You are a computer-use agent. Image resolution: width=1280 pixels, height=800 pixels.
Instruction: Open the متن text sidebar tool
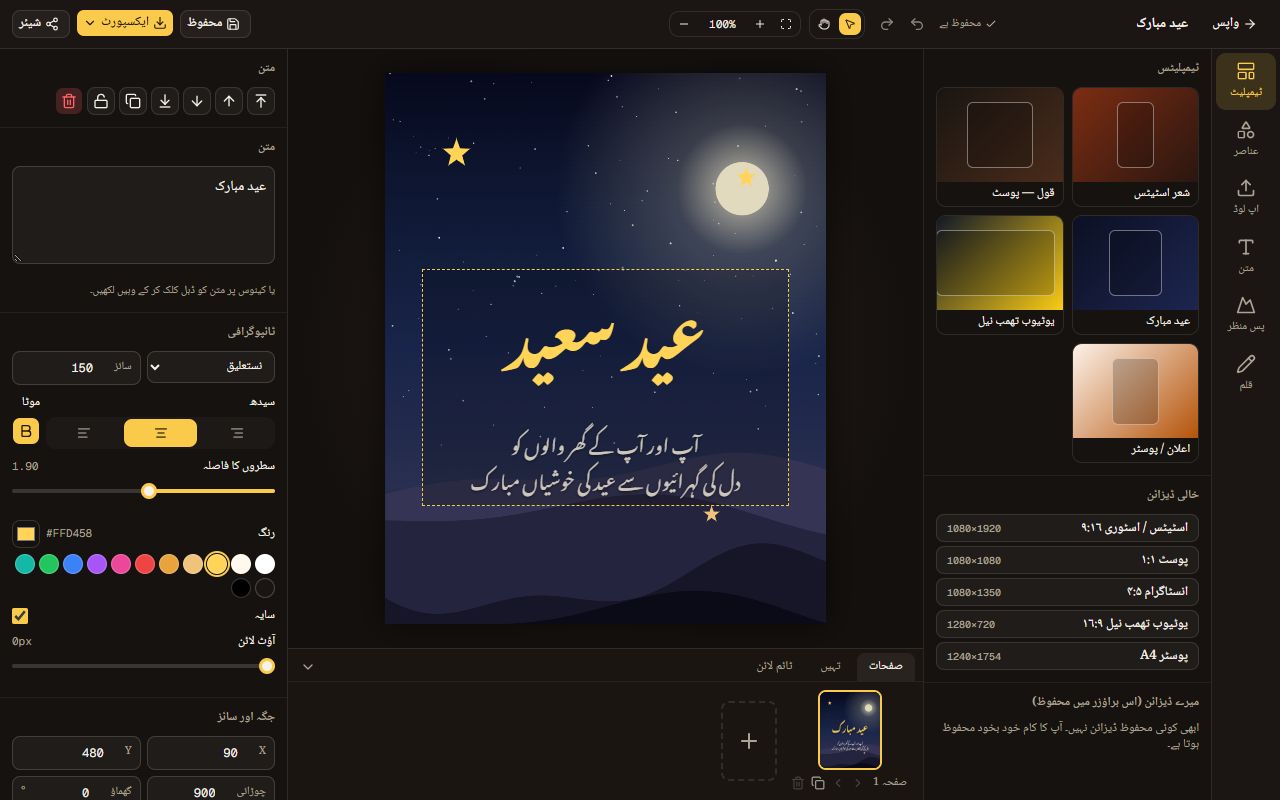[1246, 256]
